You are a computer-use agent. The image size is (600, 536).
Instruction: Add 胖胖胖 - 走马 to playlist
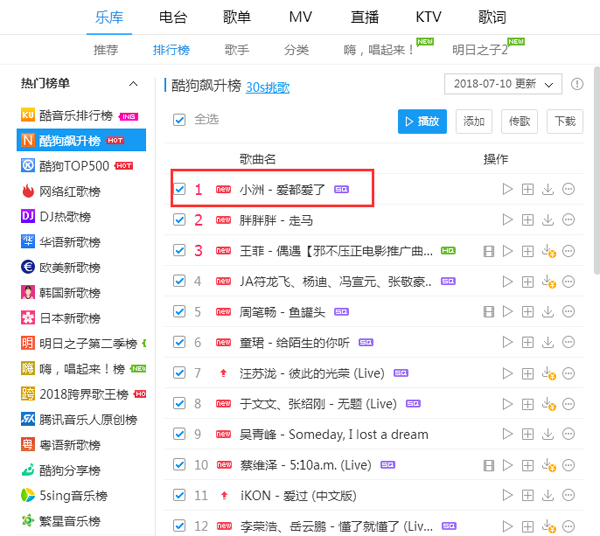(x=528, y=220)
